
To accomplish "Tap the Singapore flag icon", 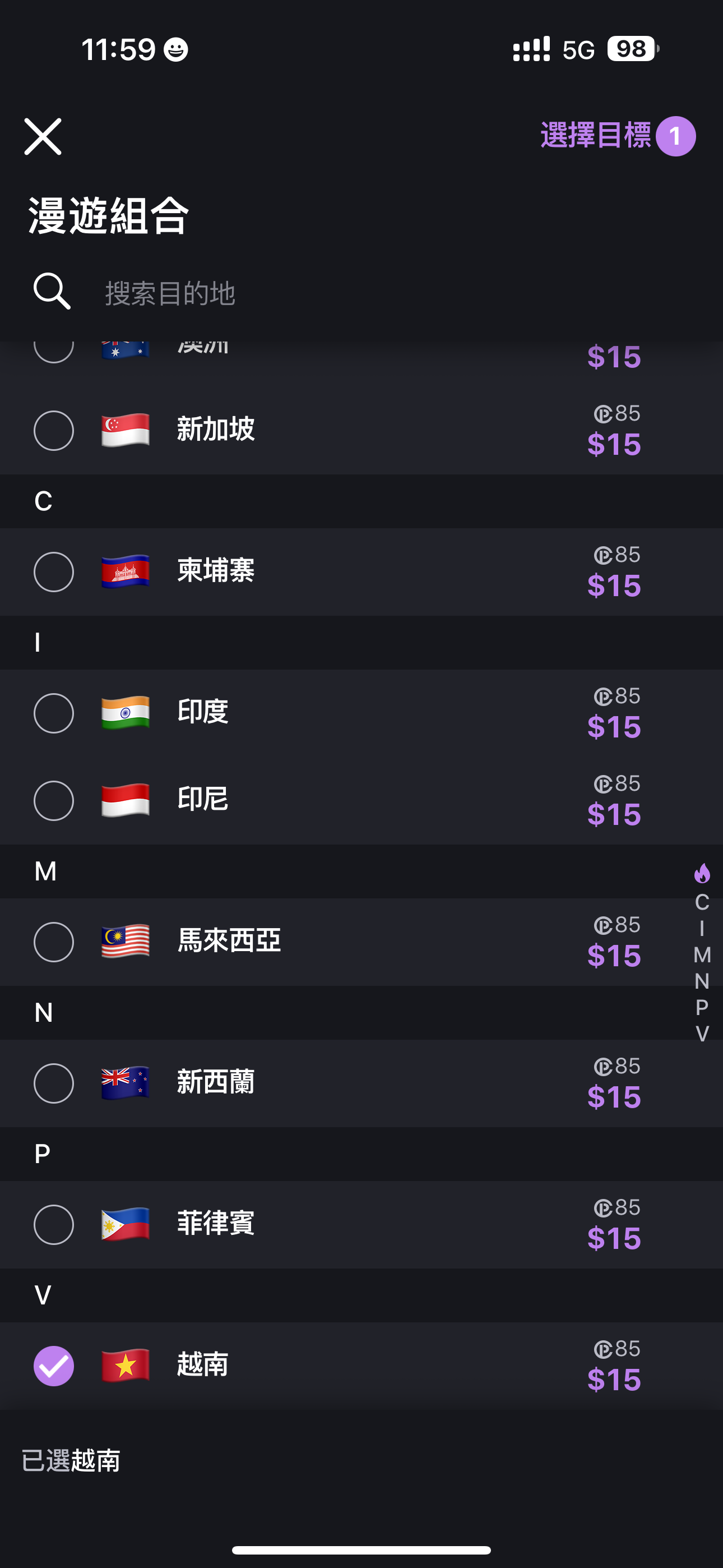I will (x=126, y=430).
